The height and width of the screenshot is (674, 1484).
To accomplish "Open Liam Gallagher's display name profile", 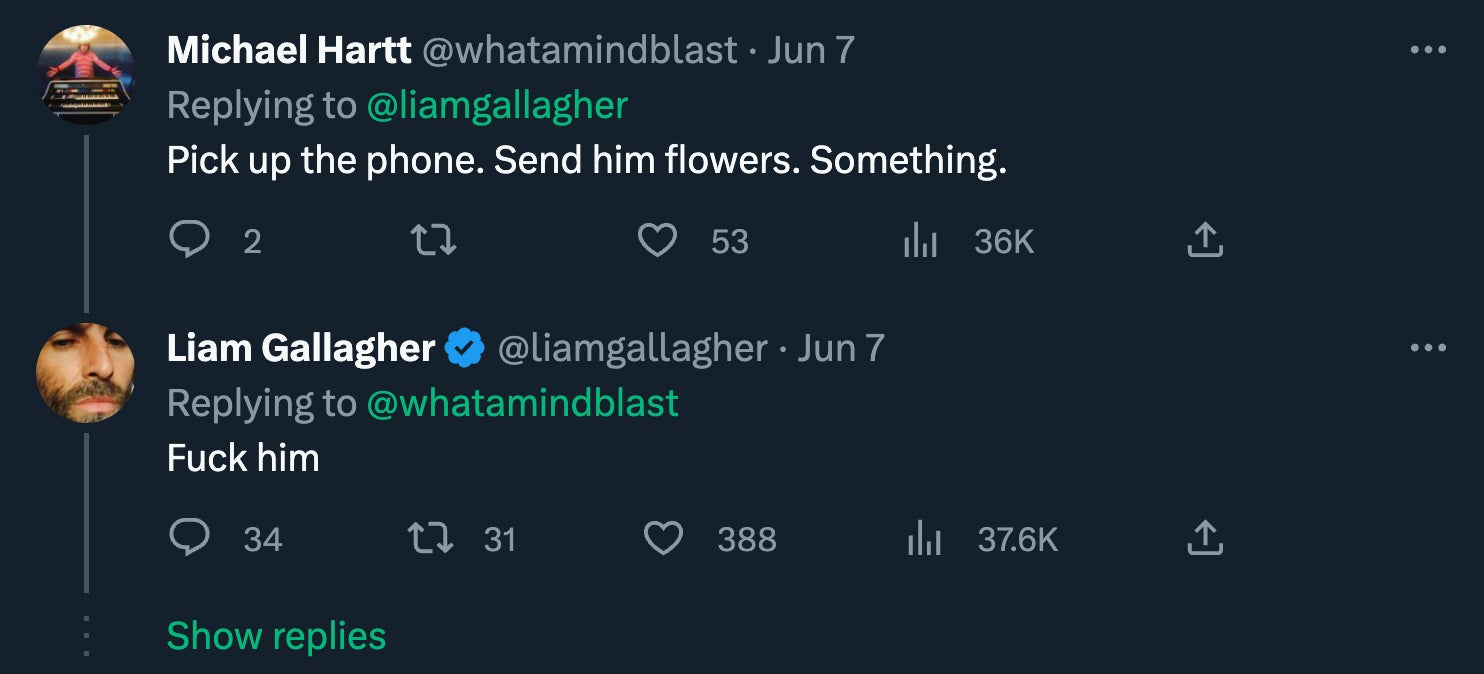I will tap(300, 348).
